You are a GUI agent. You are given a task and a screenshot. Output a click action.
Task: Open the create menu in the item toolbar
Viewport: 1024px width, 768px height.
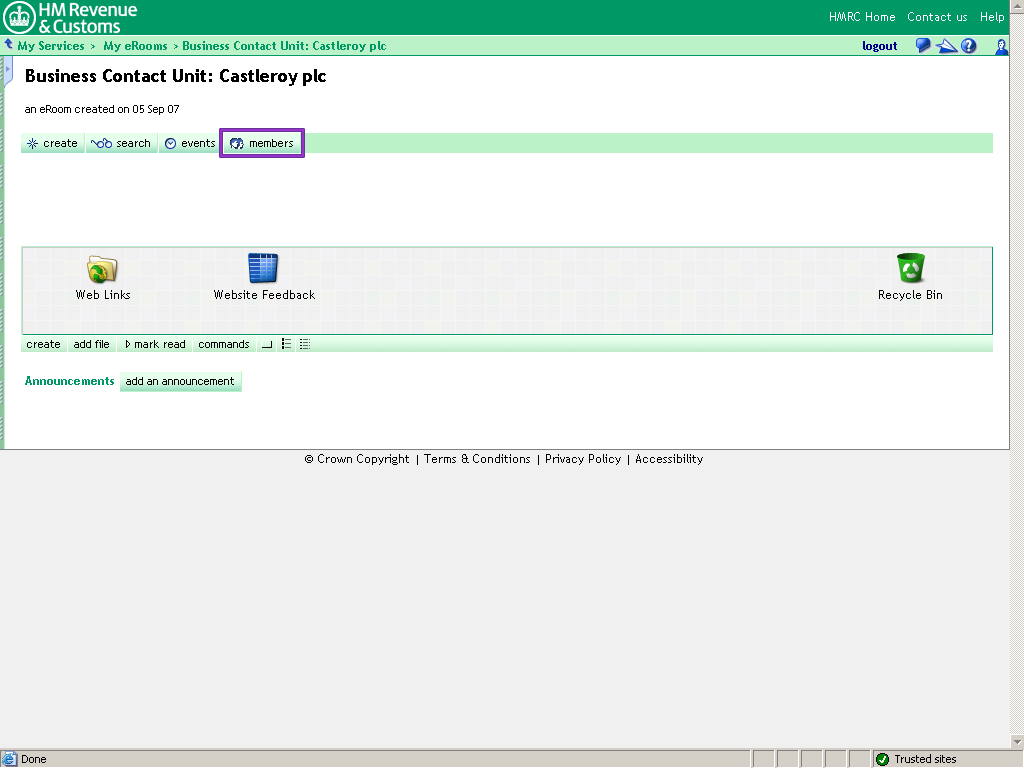click(x=42, y=344)
